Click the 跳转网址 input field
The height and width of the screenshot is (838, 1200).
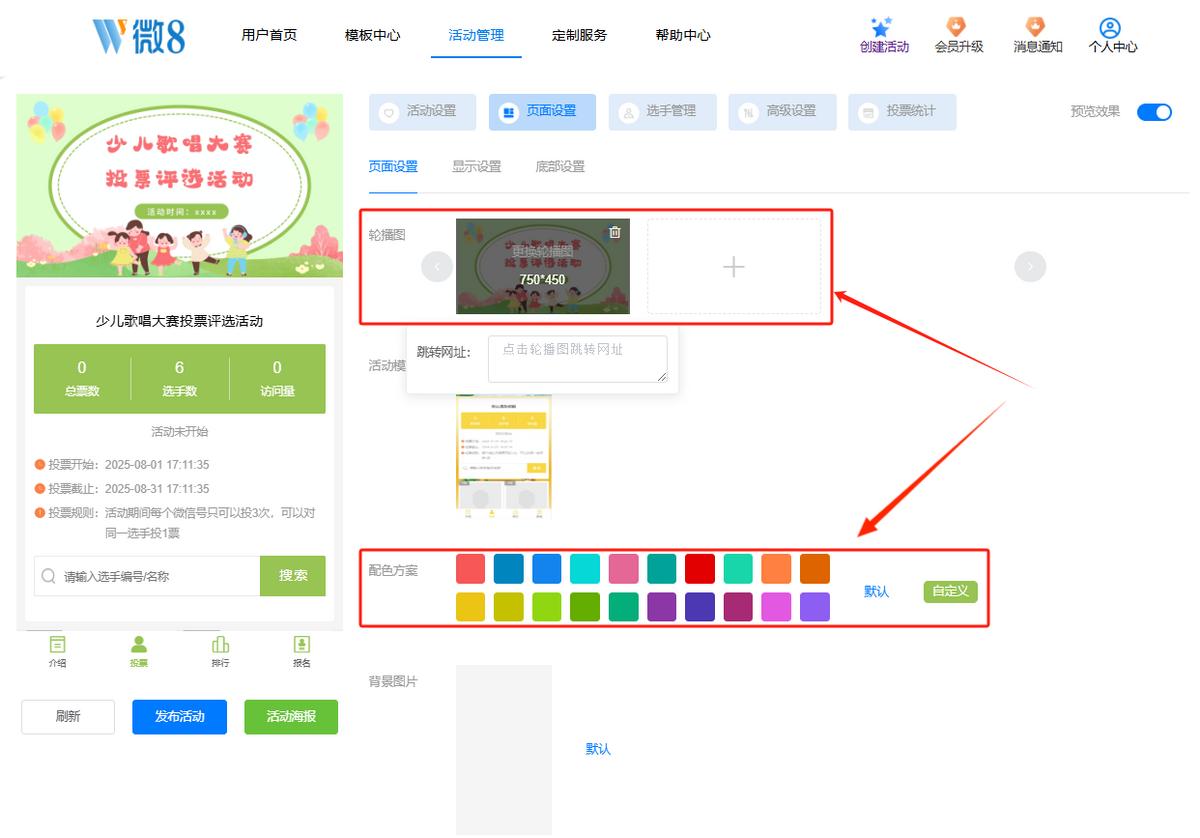click(x=578, y=359)
